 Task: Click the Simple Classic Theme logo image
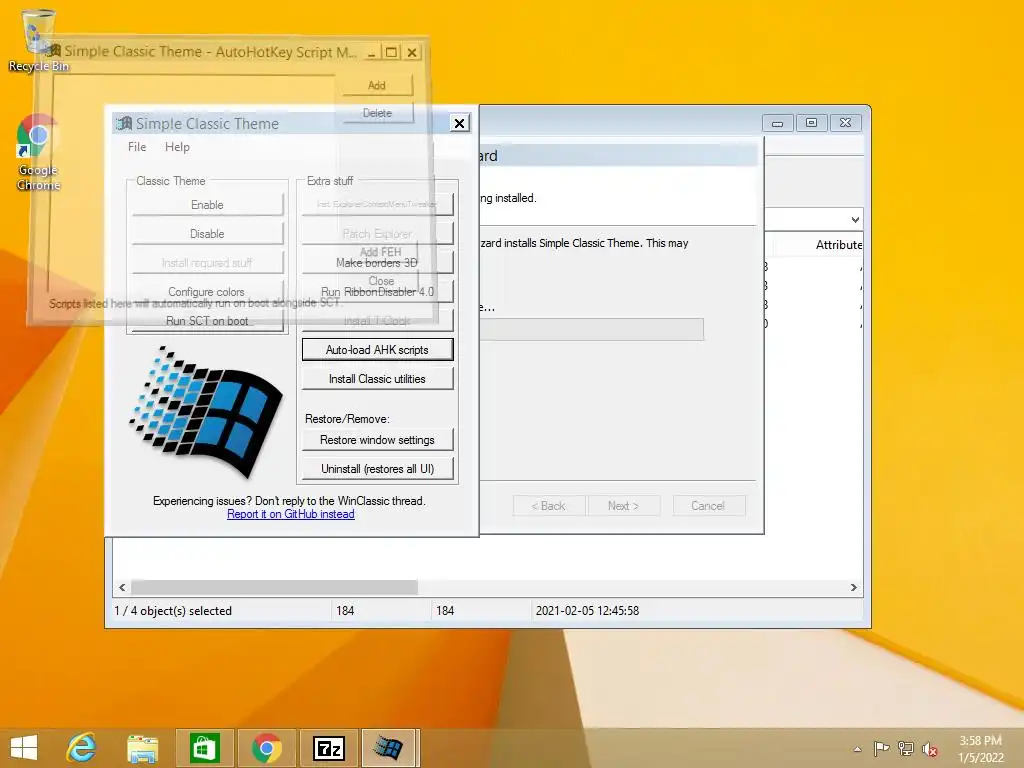click(206, 412)
